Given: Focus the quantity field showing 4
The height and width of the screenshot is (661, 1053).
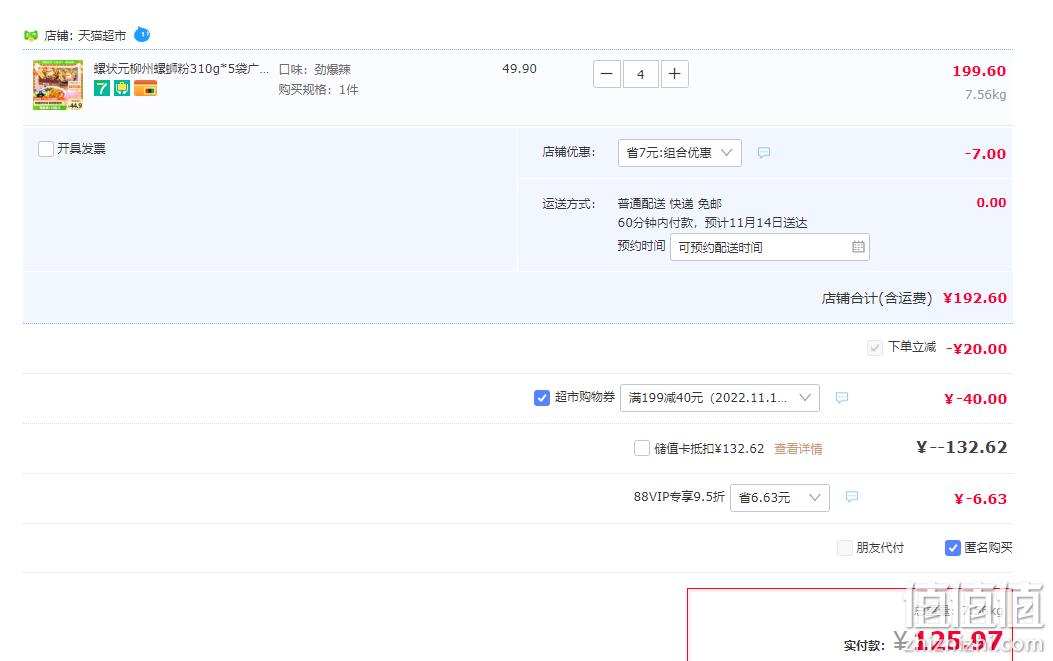Looking at the screenshot, I should (641, 74).
